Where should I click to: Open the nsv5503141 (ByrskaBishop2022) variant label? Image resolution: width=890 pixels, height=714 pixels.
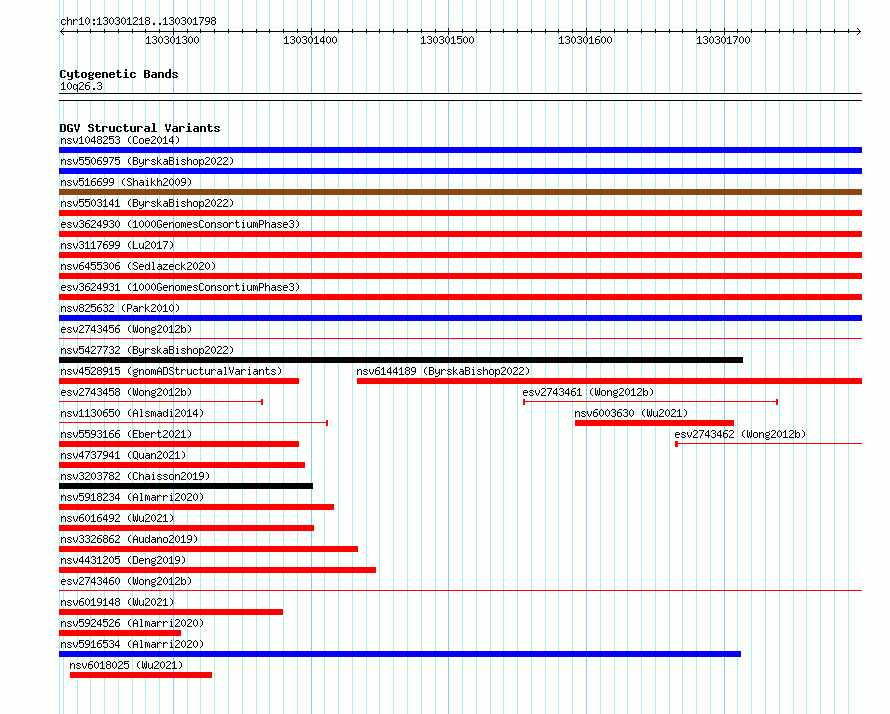pyautogui.click(x=147, y=203)
